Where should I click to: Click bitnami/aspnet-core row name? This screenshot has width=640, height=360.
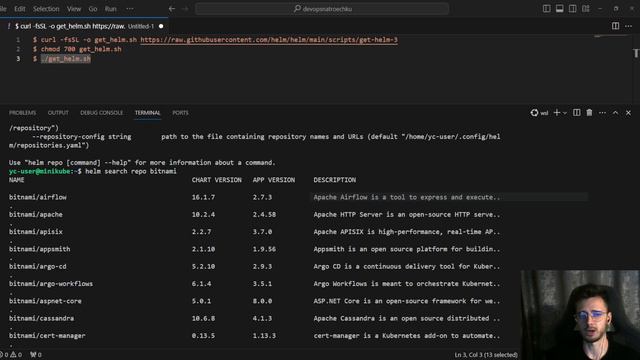click(x=45, y=301)
